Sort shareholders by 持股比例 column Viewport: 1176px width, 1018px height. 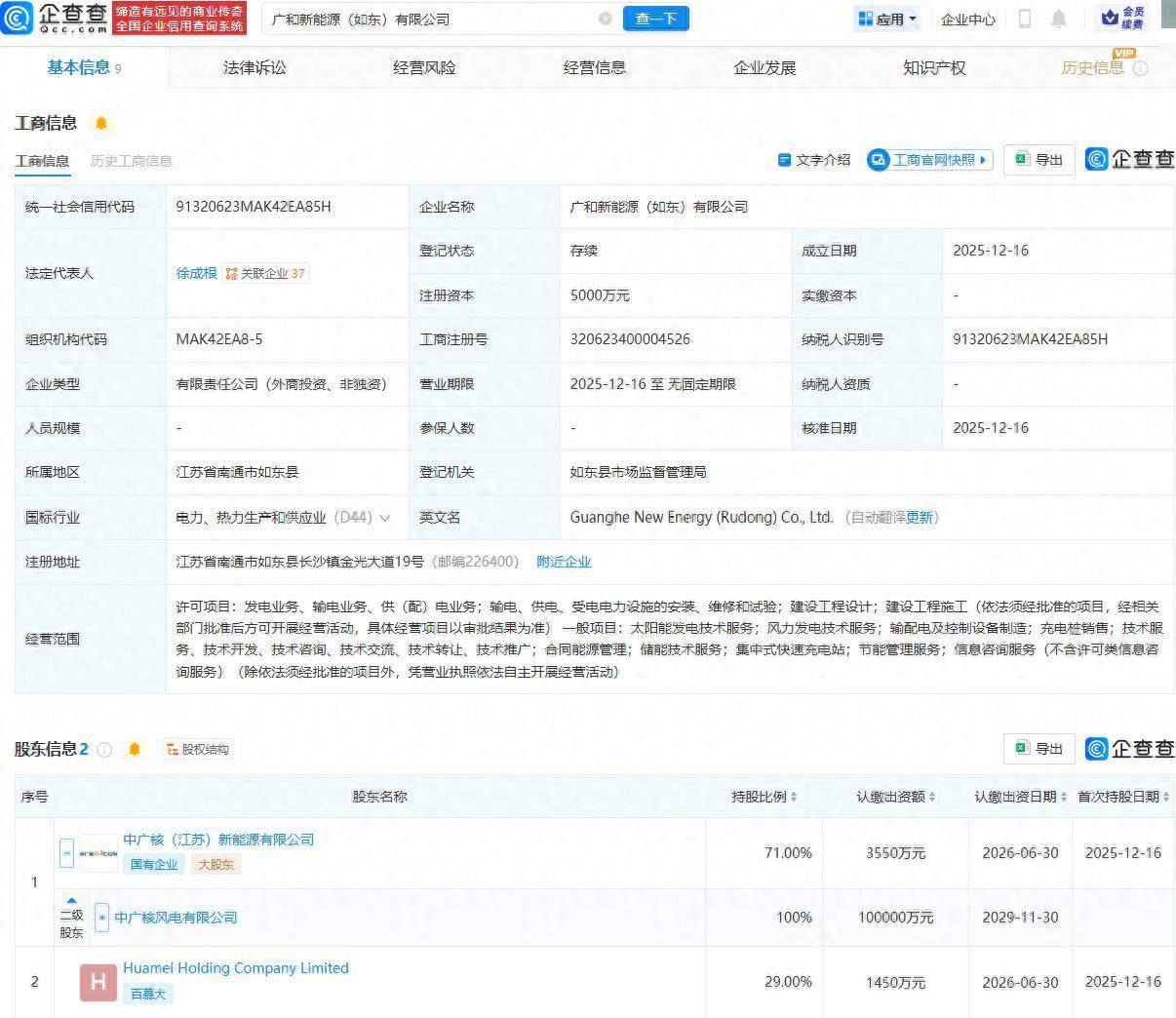764,797
